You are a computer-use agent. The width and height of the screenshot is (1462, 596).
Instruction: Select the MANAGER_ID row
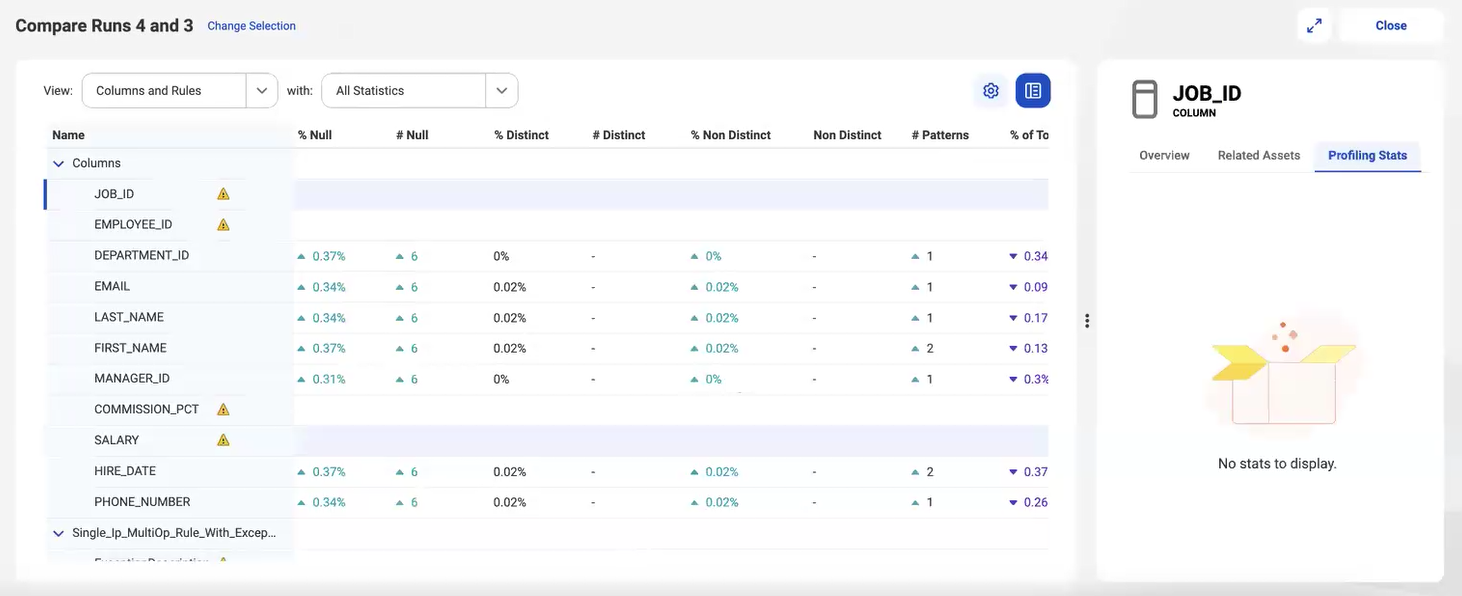click(x=547, y=379)
